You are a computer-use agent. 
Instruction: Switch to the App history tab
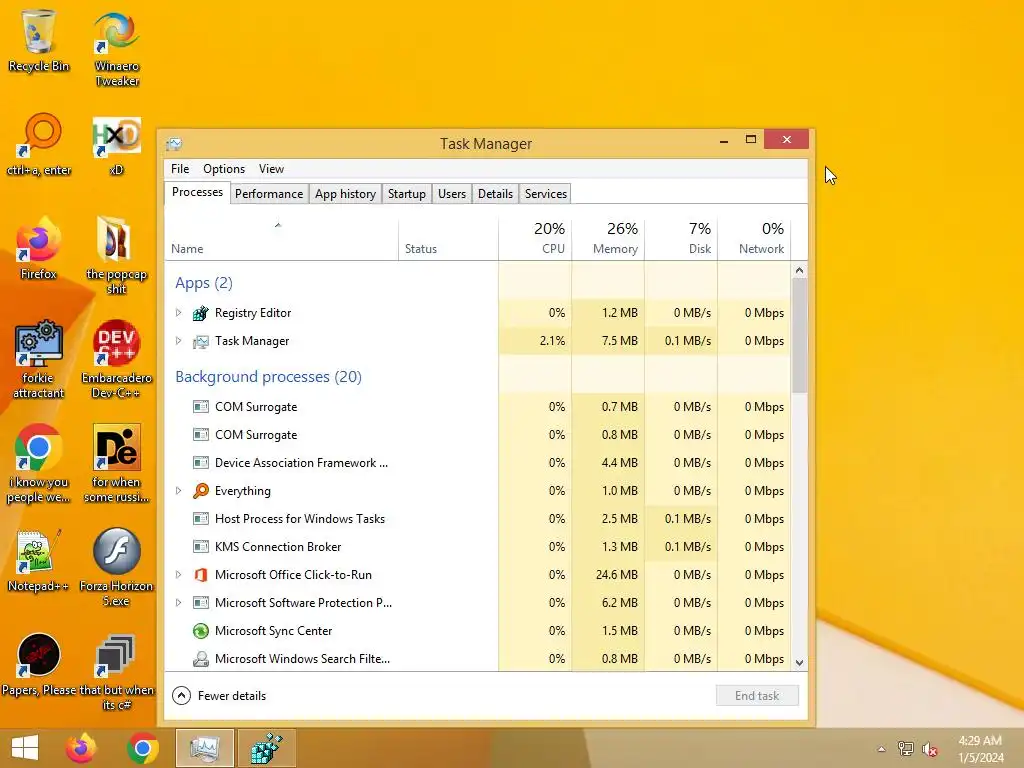tap(345, 194)
